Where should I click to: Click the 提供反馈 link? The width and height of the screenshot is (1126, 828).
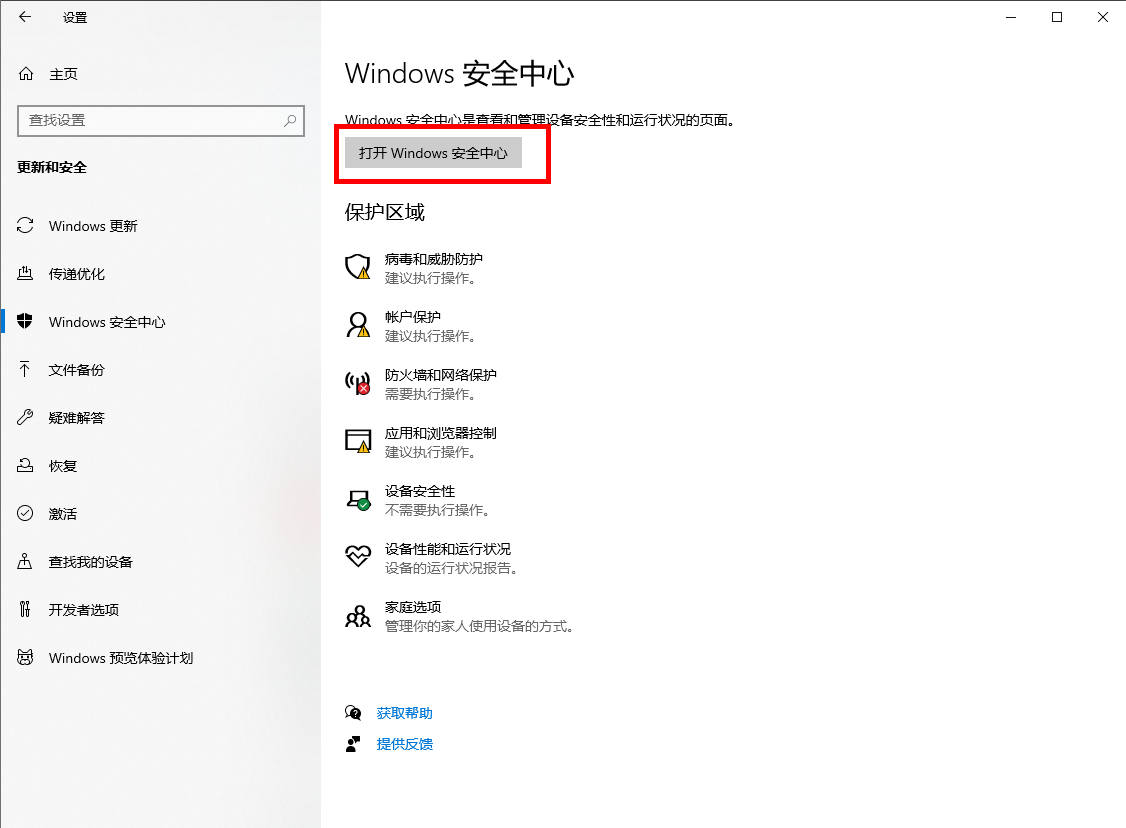(x=404, y=744)
